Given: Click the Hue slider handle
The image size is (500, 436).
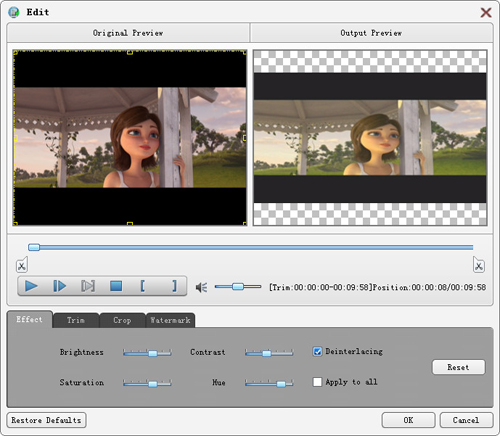Looking at the screenshot, I should click(281, 384).
